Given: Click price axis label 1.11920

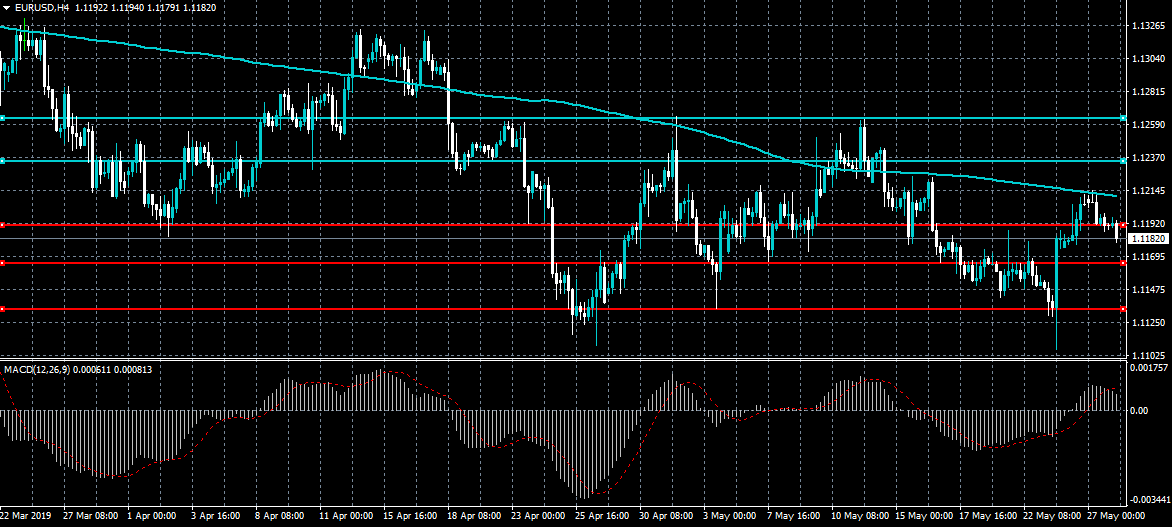Looking at the screenshot, I should [1147, 223].
